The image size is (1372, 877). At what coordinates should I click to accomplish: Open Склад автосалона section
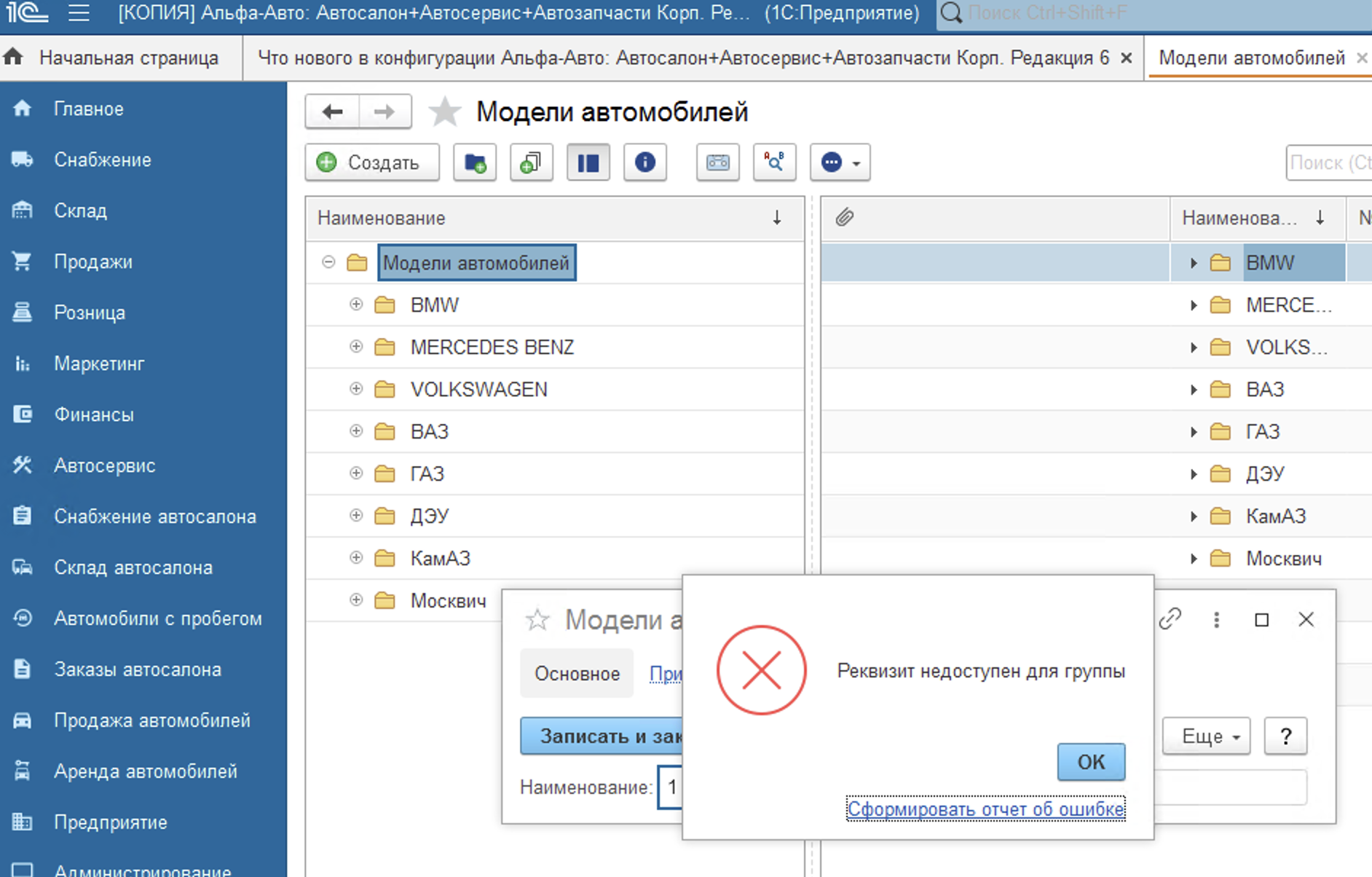pyautogui.click(x=133, y=567)
